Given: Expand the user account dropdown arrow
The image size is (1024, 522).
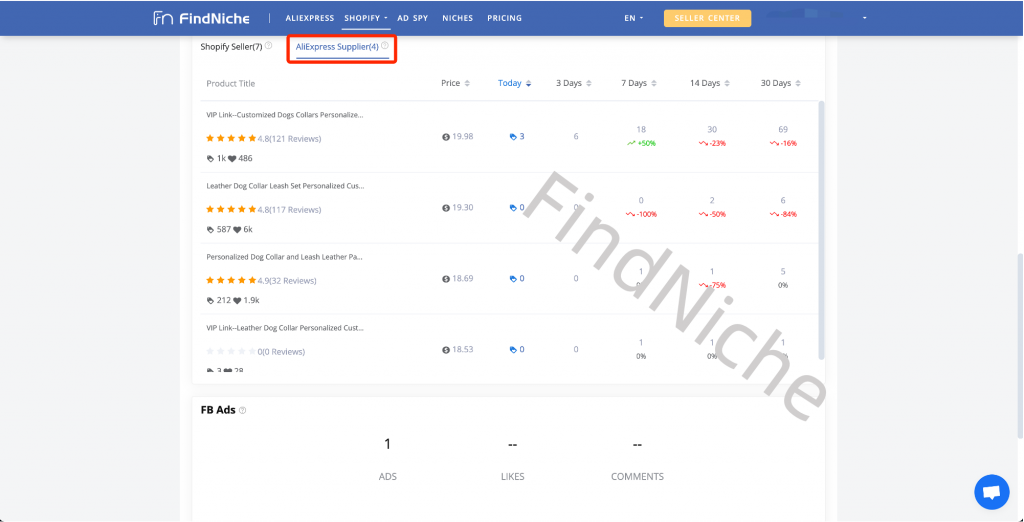Looking at the screenshot, I should tap(865, 18).
